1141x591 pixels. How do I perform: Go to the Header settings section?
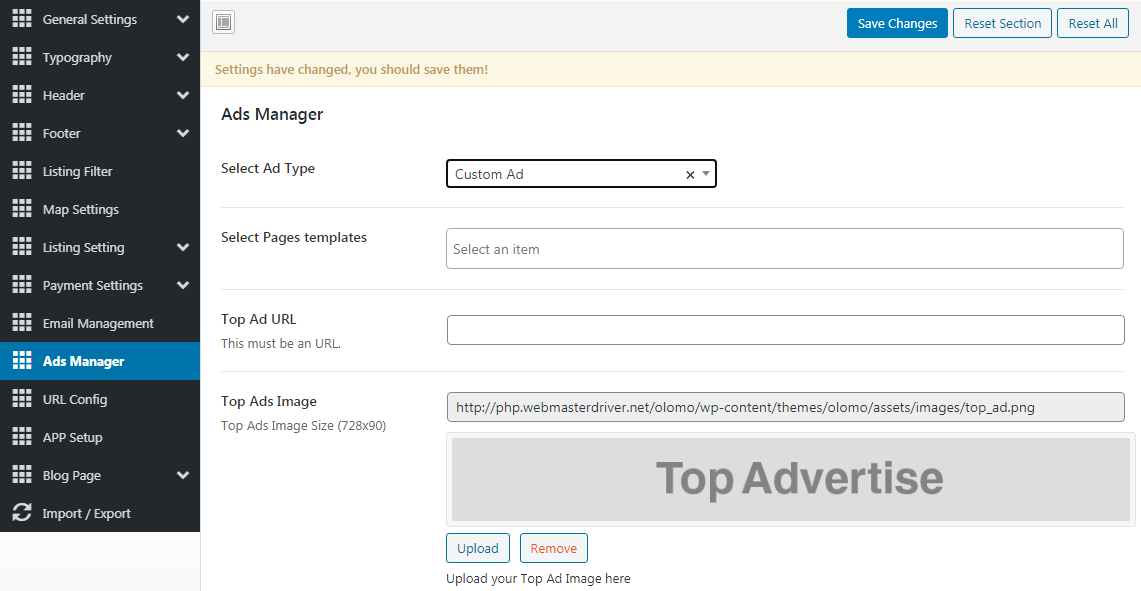tap(64, 96)
